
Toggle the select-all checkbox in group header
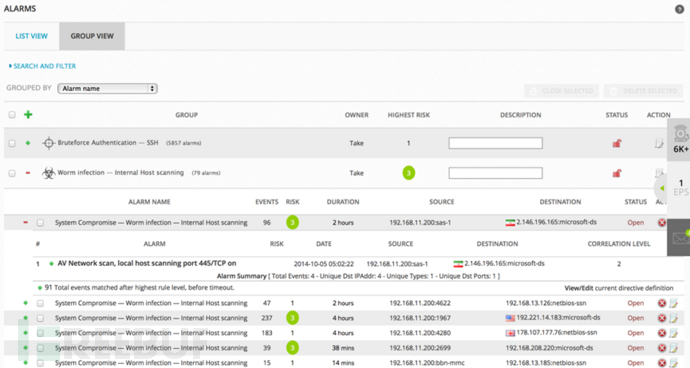point(12,115)
